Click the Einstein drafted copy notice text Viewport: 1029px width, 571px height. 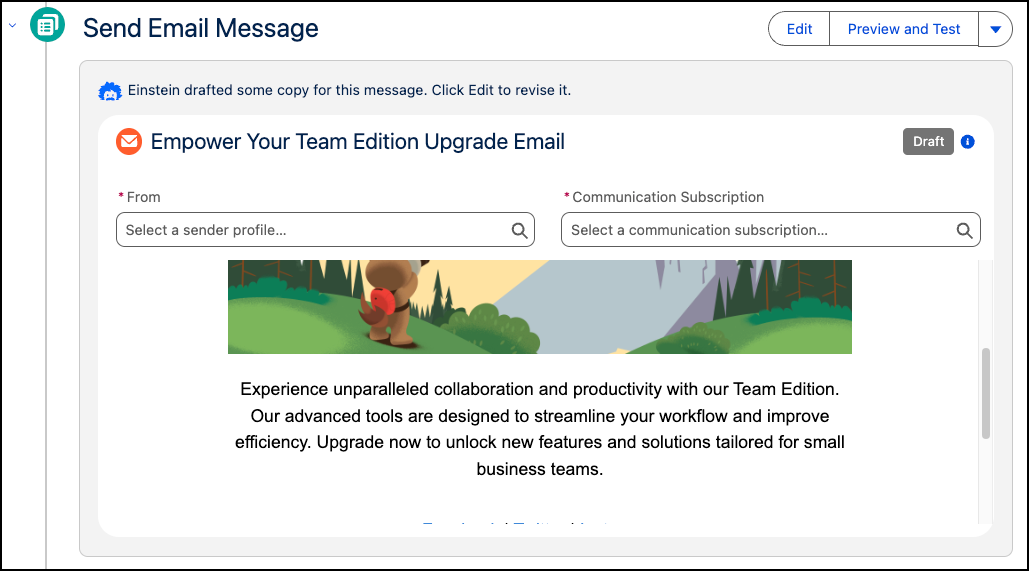349,90
